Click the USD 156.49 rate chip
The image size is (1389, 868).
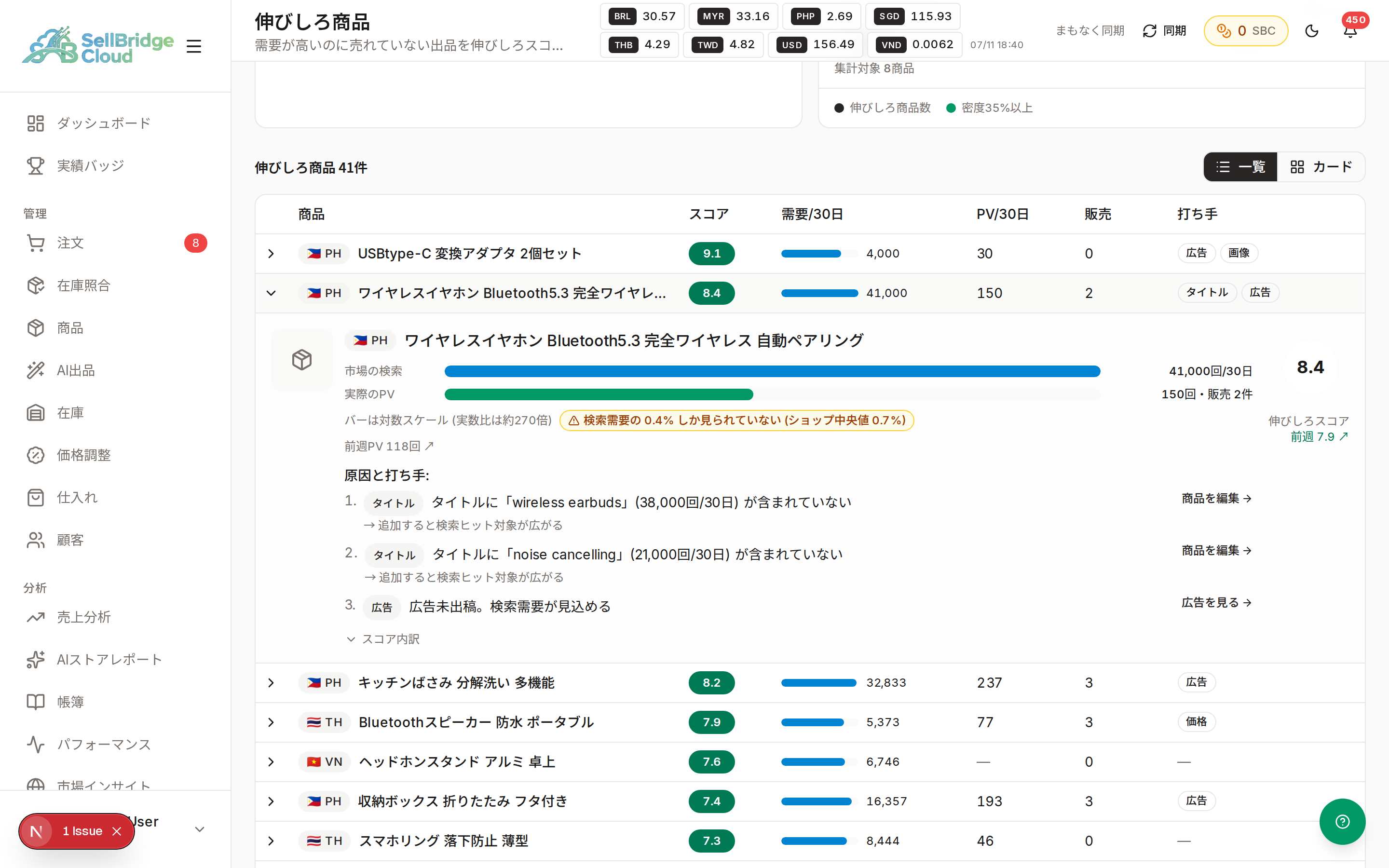click(815, 45)
